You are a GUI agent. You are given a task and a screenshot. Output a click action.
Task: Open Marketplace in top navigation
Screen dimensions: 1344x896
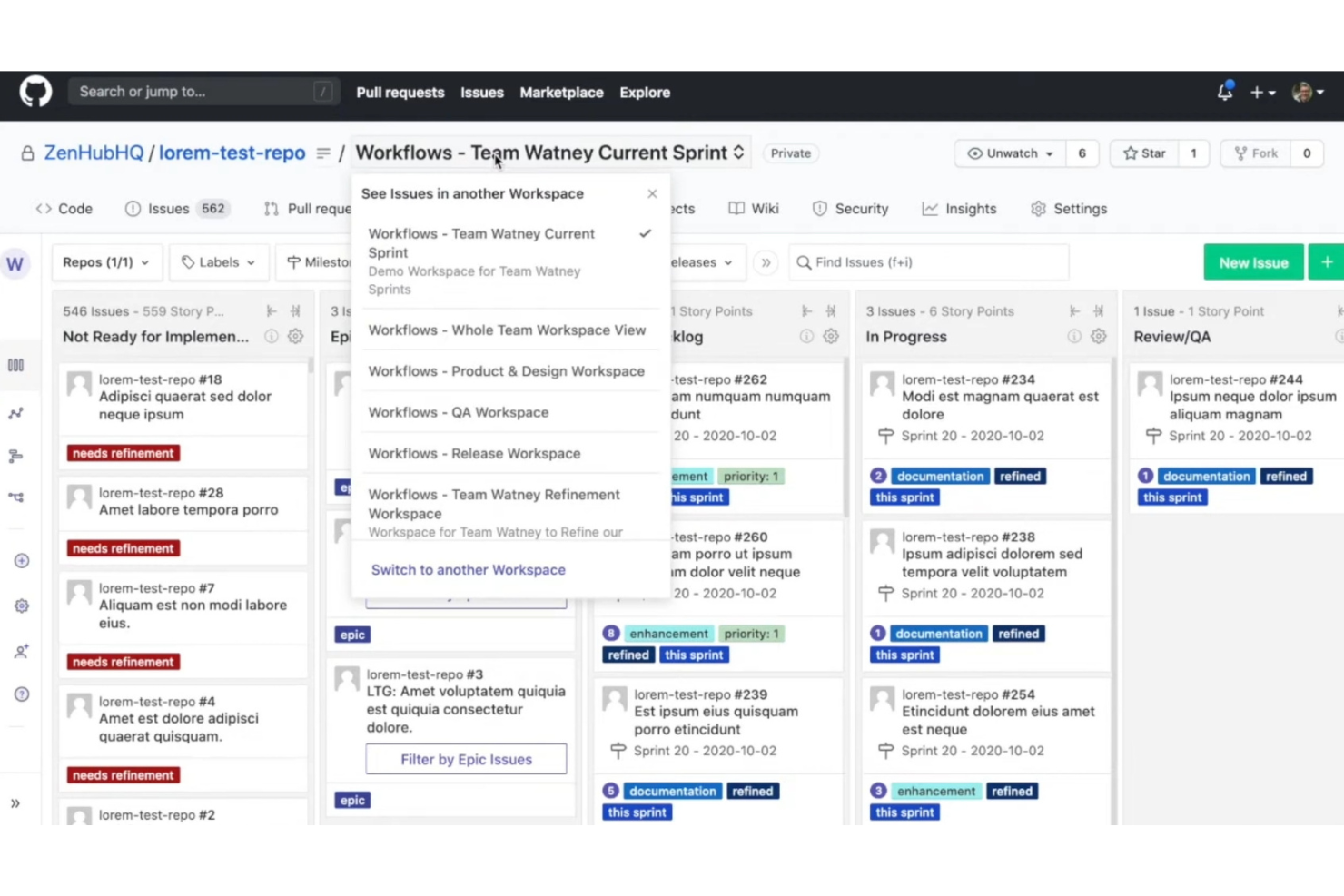561,93
